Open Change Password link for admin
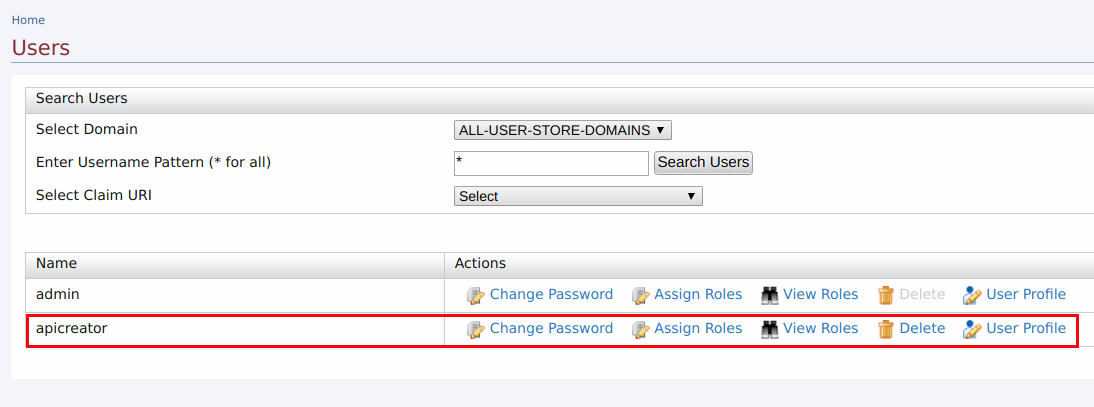 point(551,295)
